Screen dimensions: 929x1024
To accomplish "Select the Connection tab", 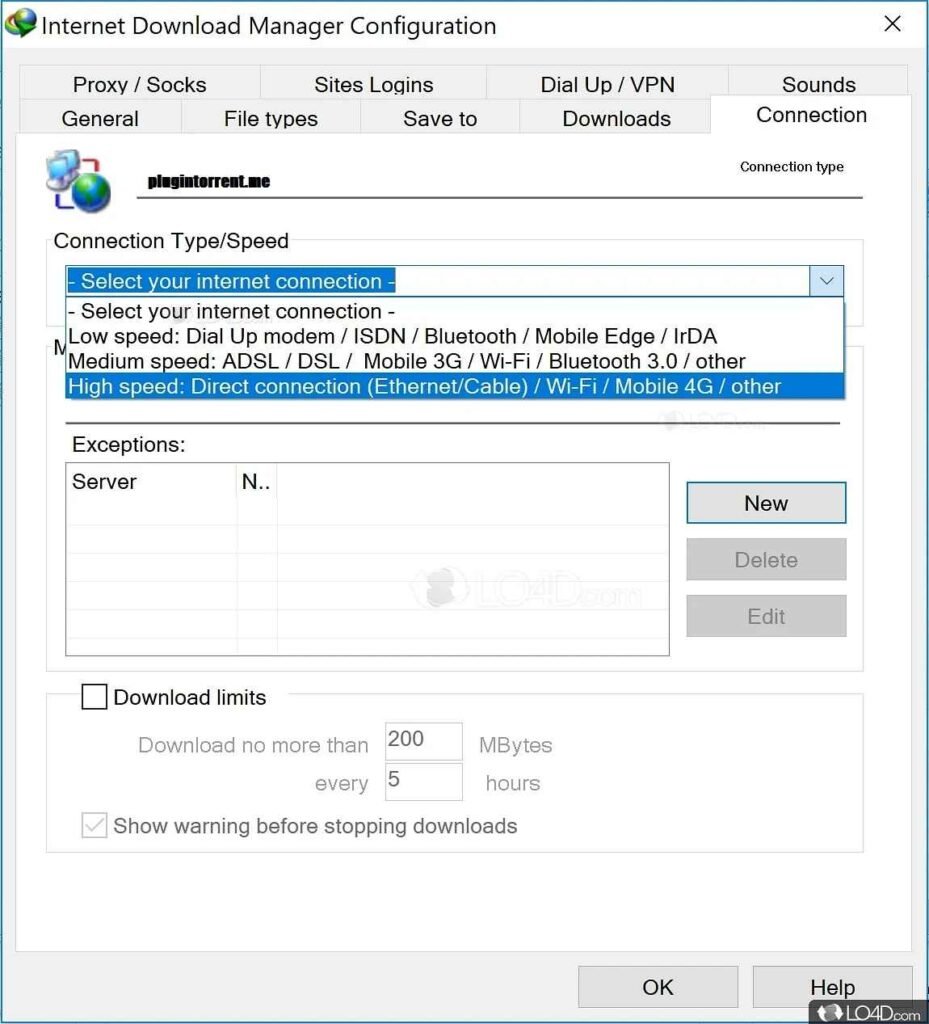I will coord(811,114).
